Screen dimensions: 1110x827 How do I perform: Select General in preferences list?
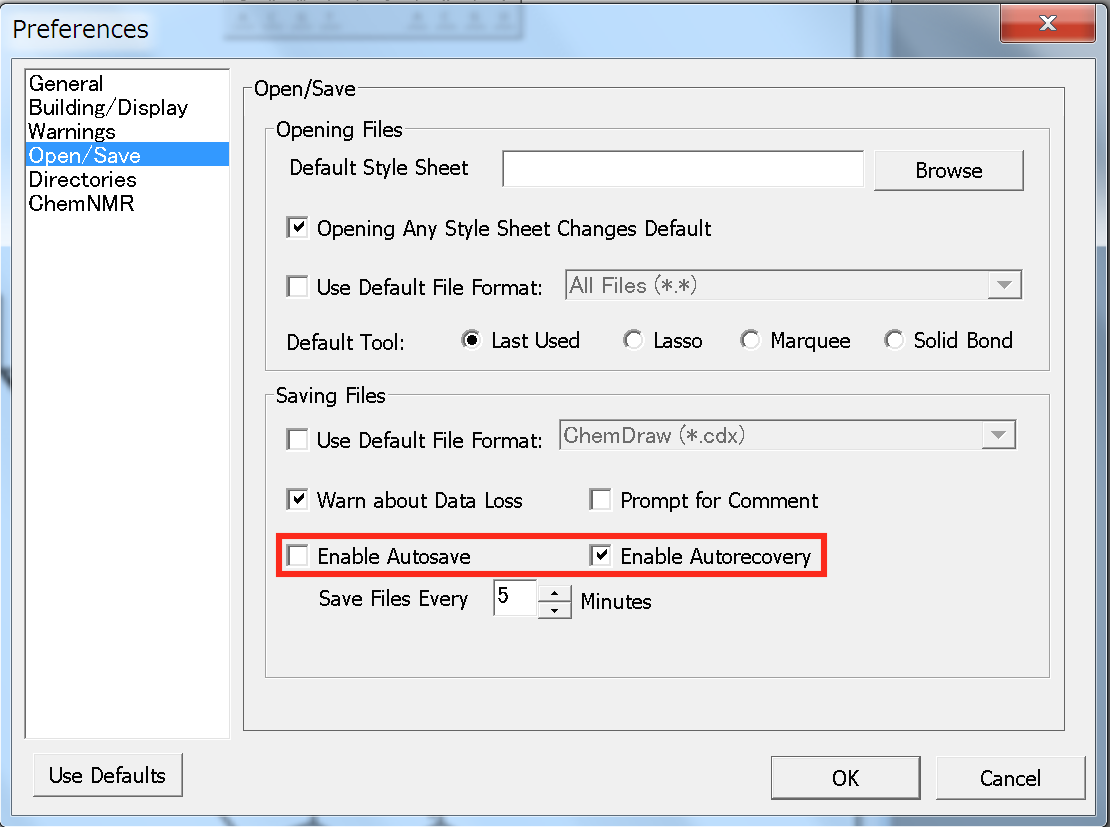66,84
